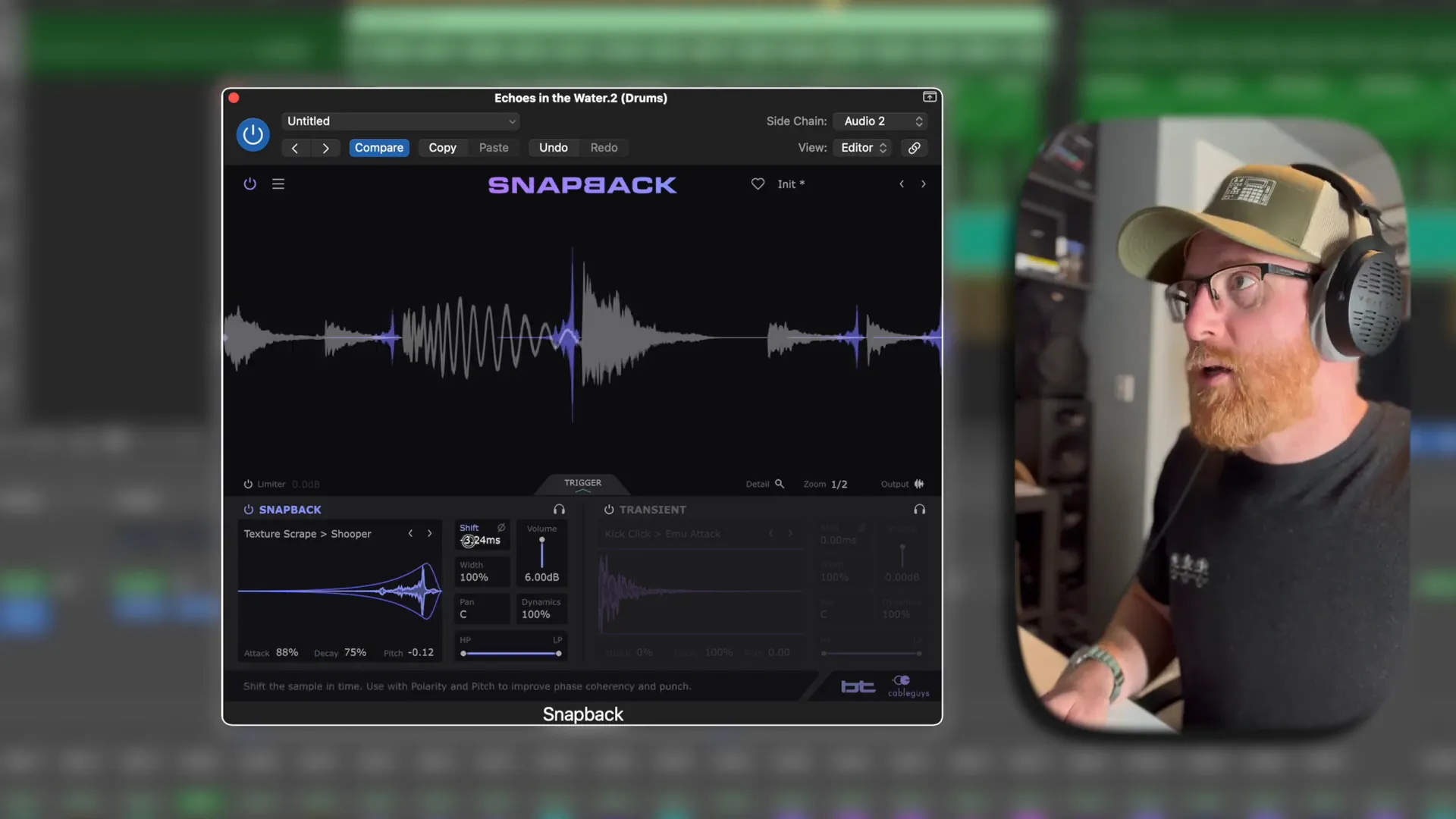The height and width of the screenshot is (819, 1456).
Task: Open the View Editor dropdown
Action: [862, 148]
